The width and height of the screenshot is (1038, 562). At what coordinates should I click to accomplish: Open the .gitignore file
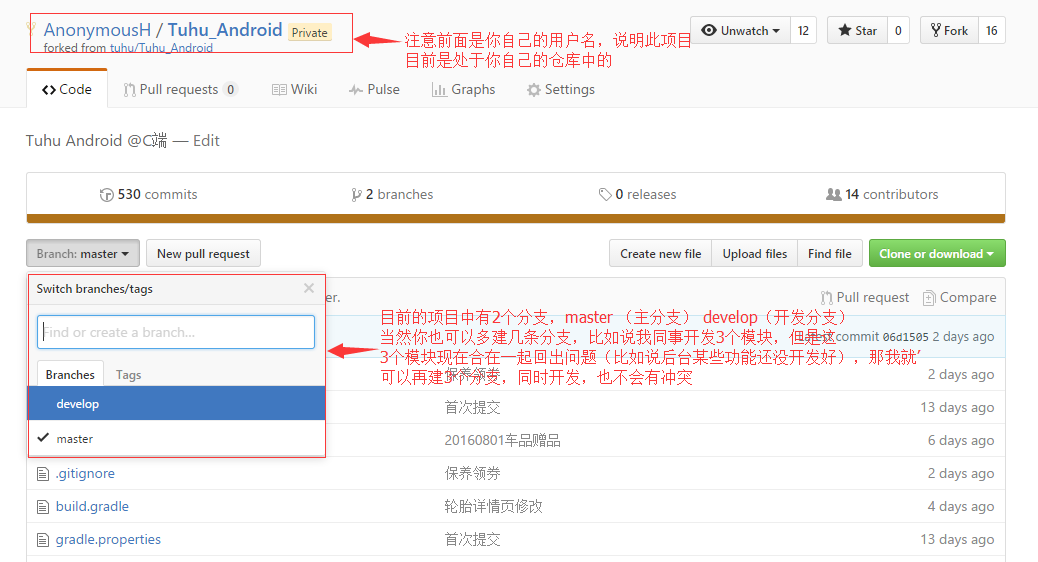pos(85,473)
